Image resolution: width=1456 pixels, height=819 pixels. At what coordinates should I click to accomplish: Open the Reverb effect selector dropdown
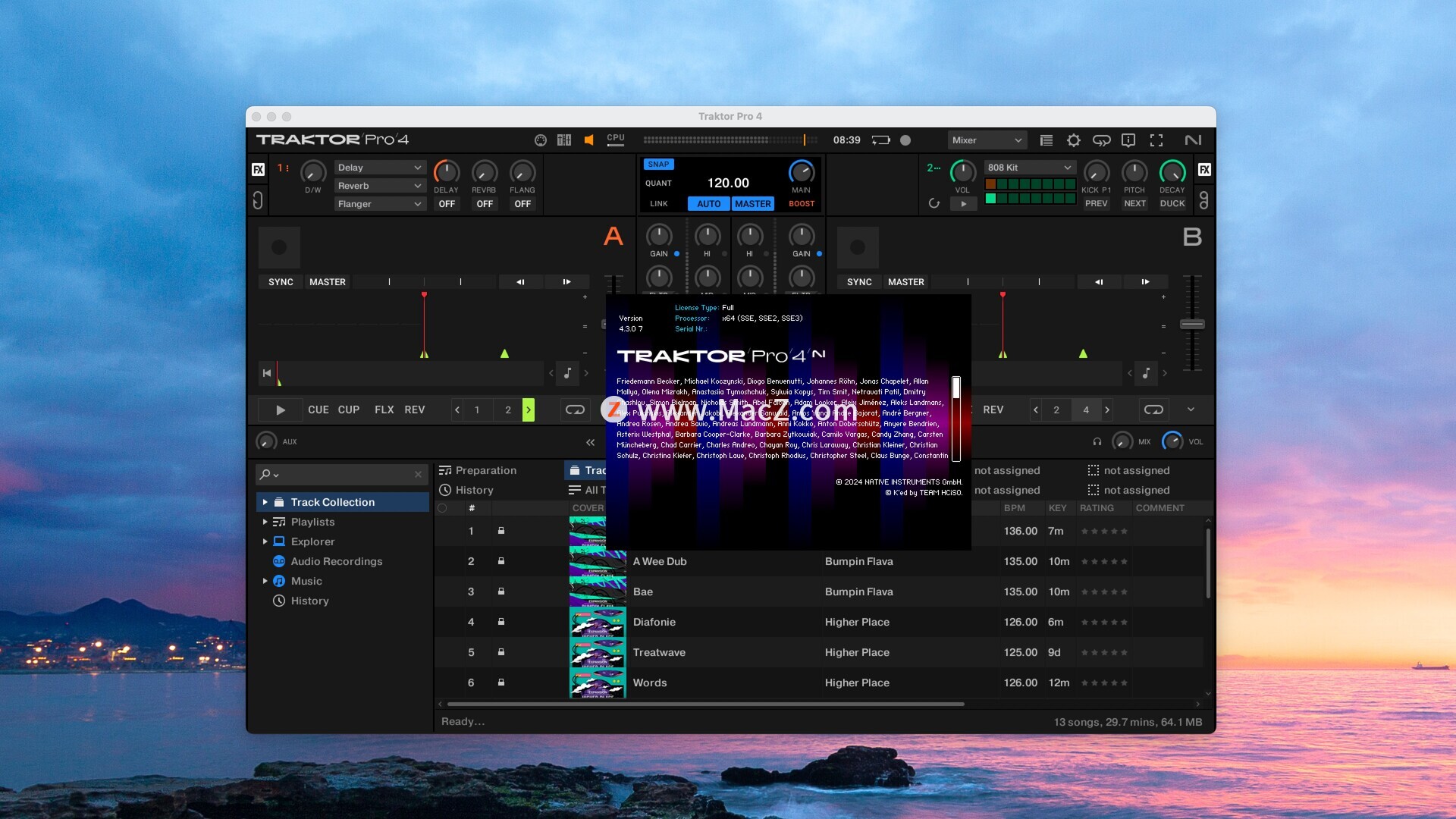pos(379,186)
